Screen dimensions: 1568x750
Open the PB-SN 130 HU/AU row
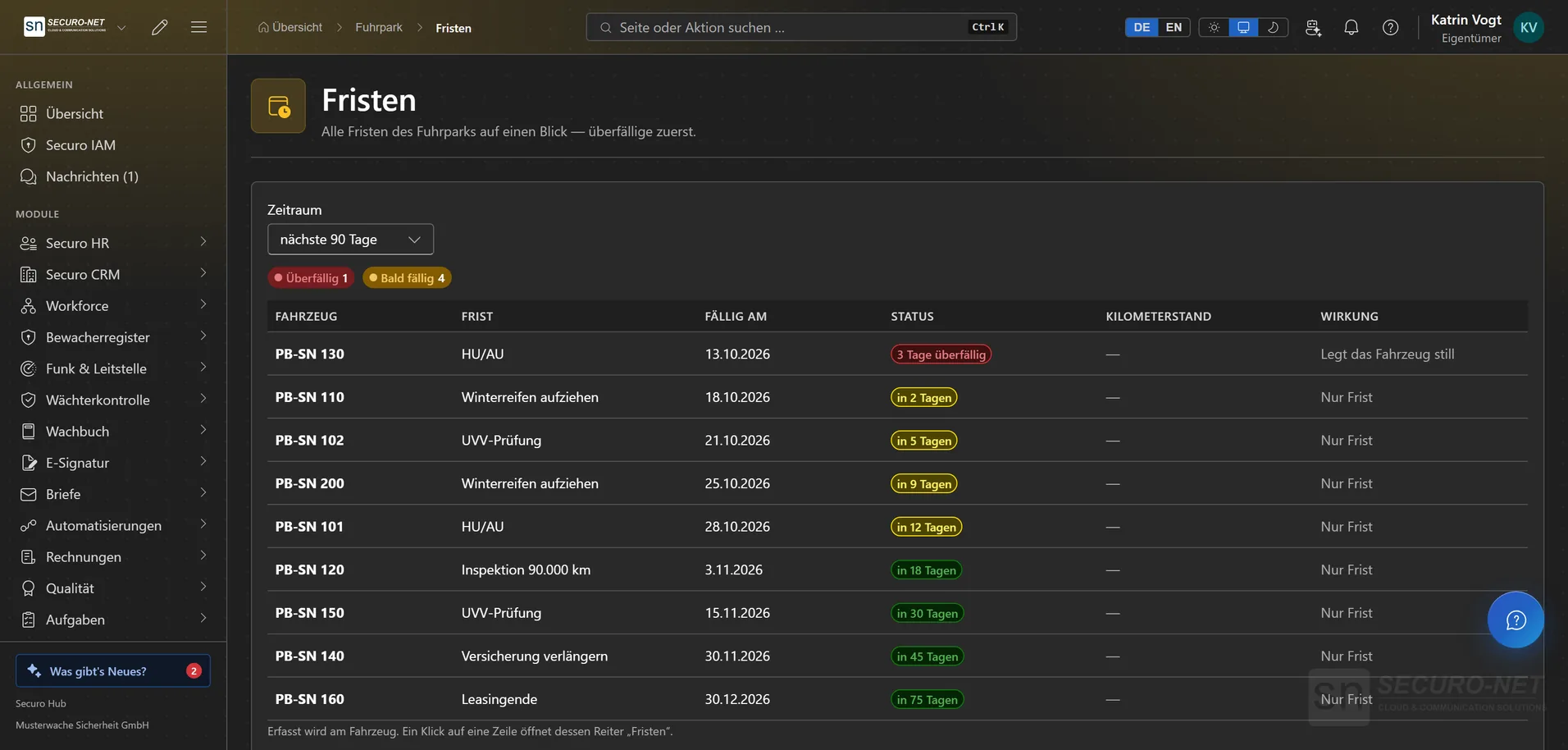pyautogui.click(x=897, y=354)
